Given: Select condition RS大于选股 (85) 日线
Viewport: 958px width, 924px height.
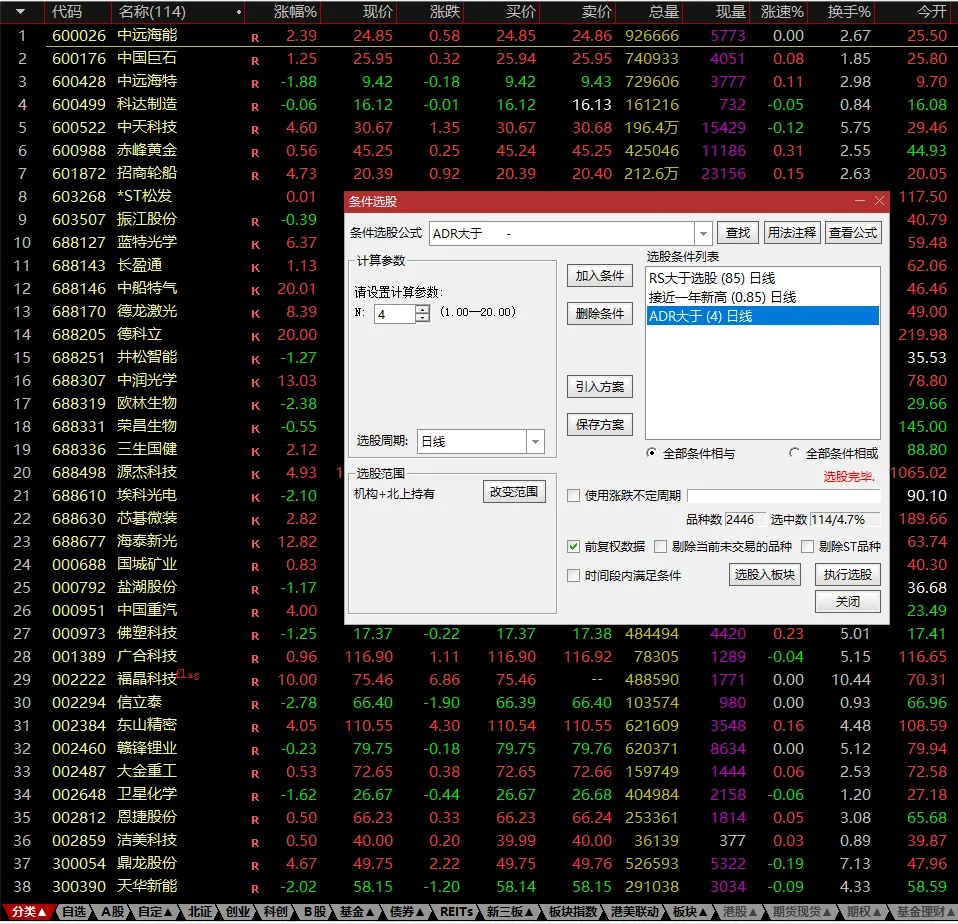Looking at the screenshot, I should pyautogui.click(x=762, y=278).
